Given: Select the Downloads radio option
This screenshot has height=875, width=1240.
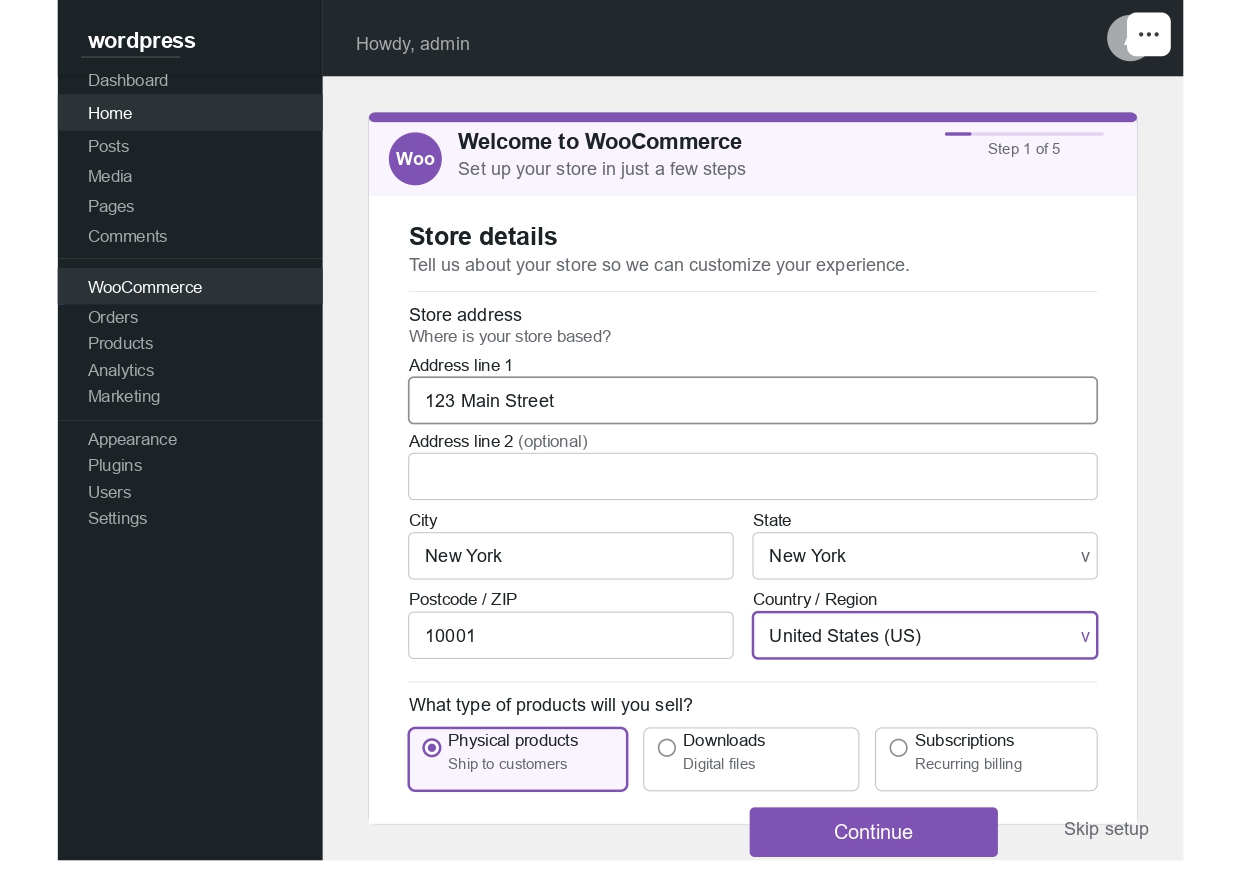Looking at the screenshot, I should (x=667, y=748).
